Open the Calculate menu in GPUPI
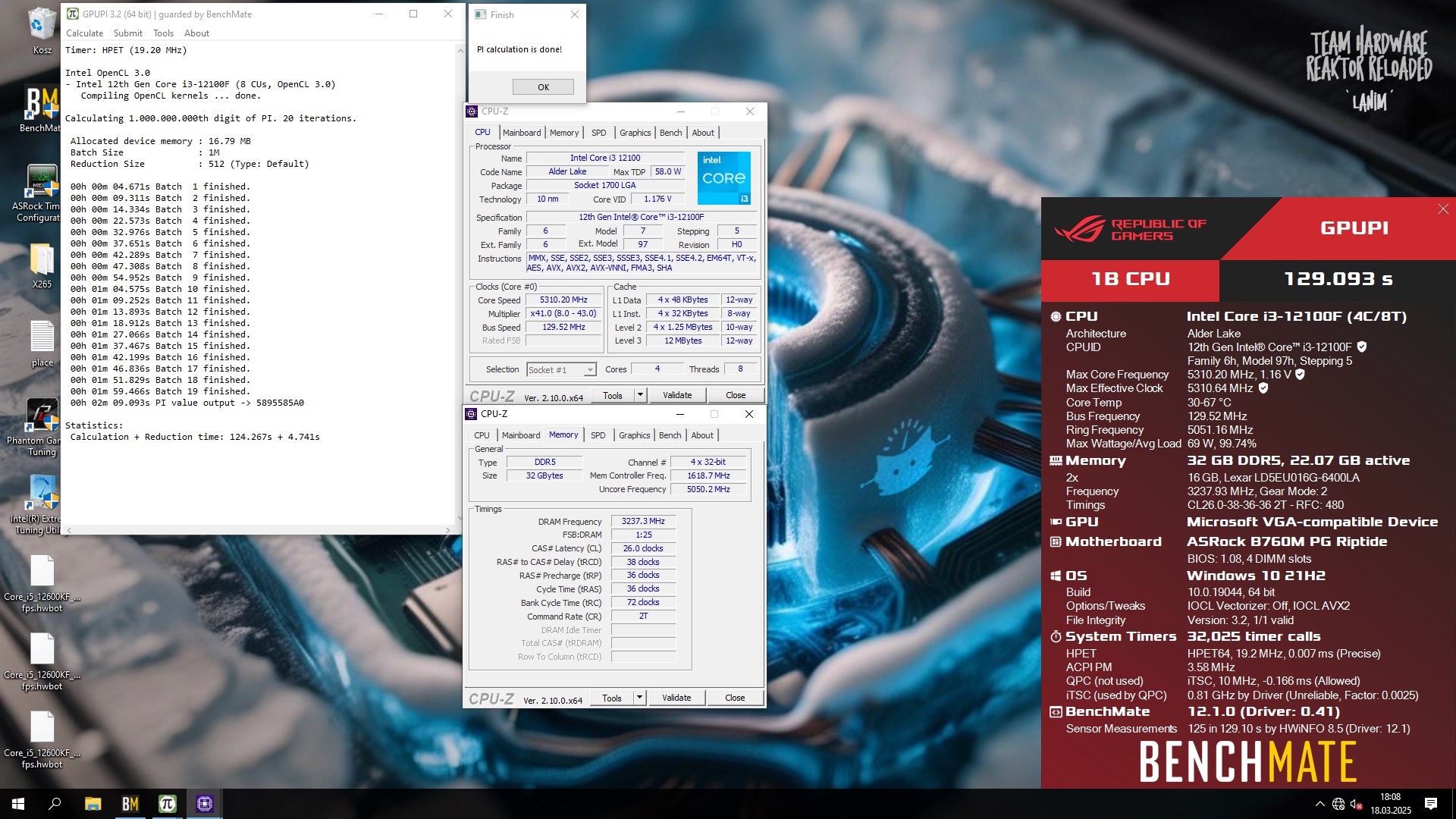 [x=84, y=33]
